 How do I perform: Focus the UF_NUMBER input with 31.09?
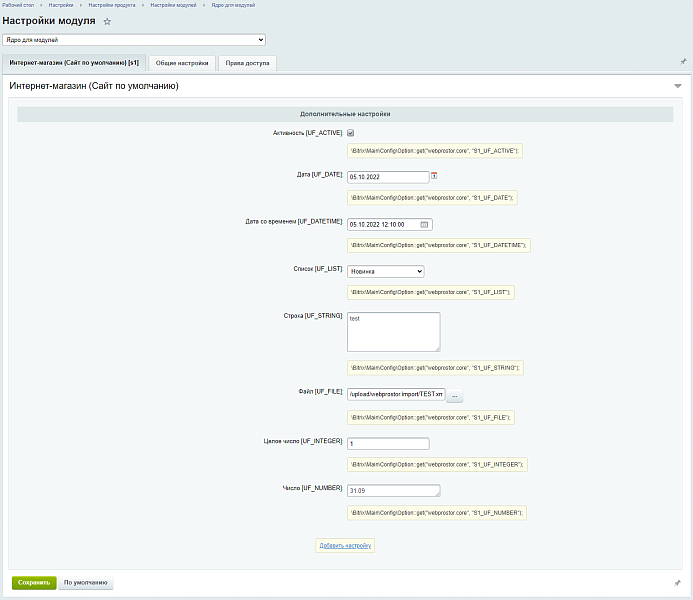pyautogui.click(x=394, y=490)
